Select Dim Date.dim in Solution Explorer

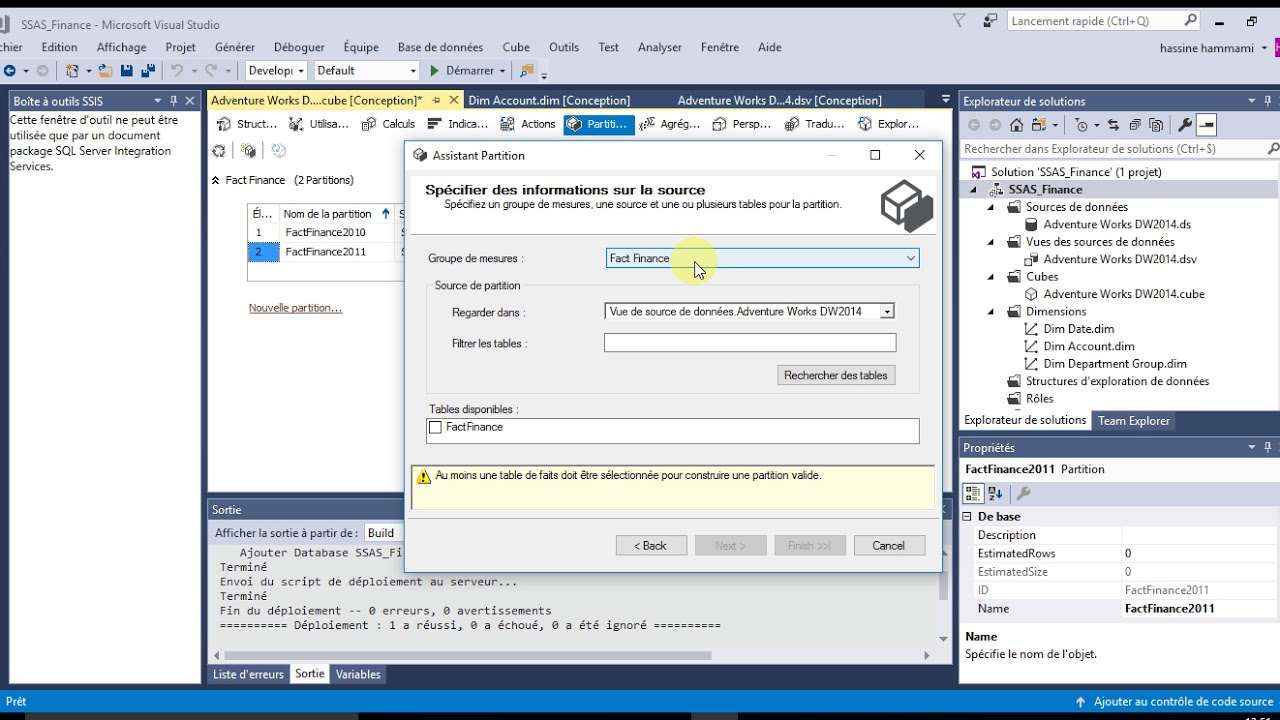1078,329
